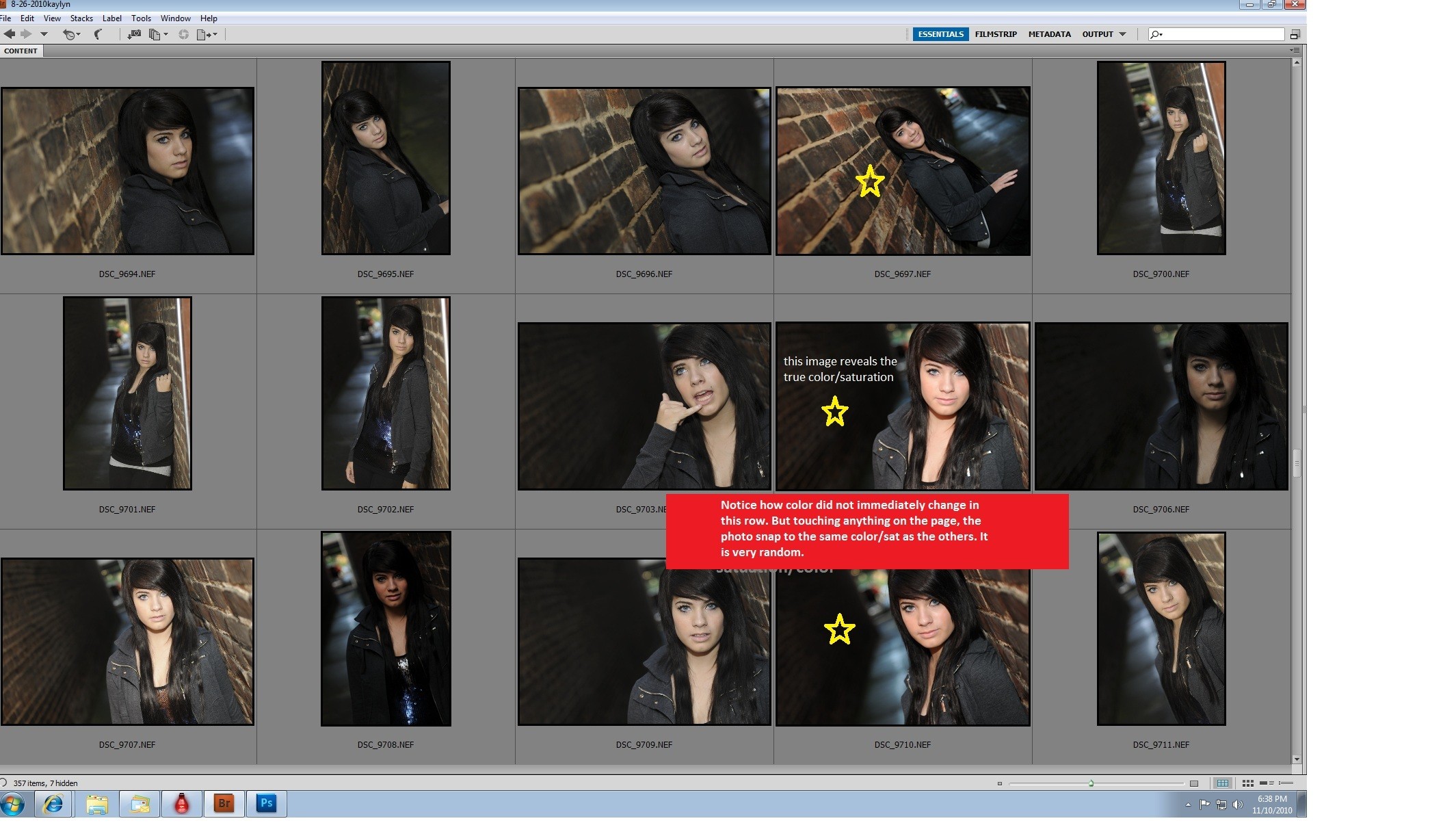Select thumbnail DSC_9702.NEF
1456x823 pixels.
pyautogui.click(x=386, y=393)
